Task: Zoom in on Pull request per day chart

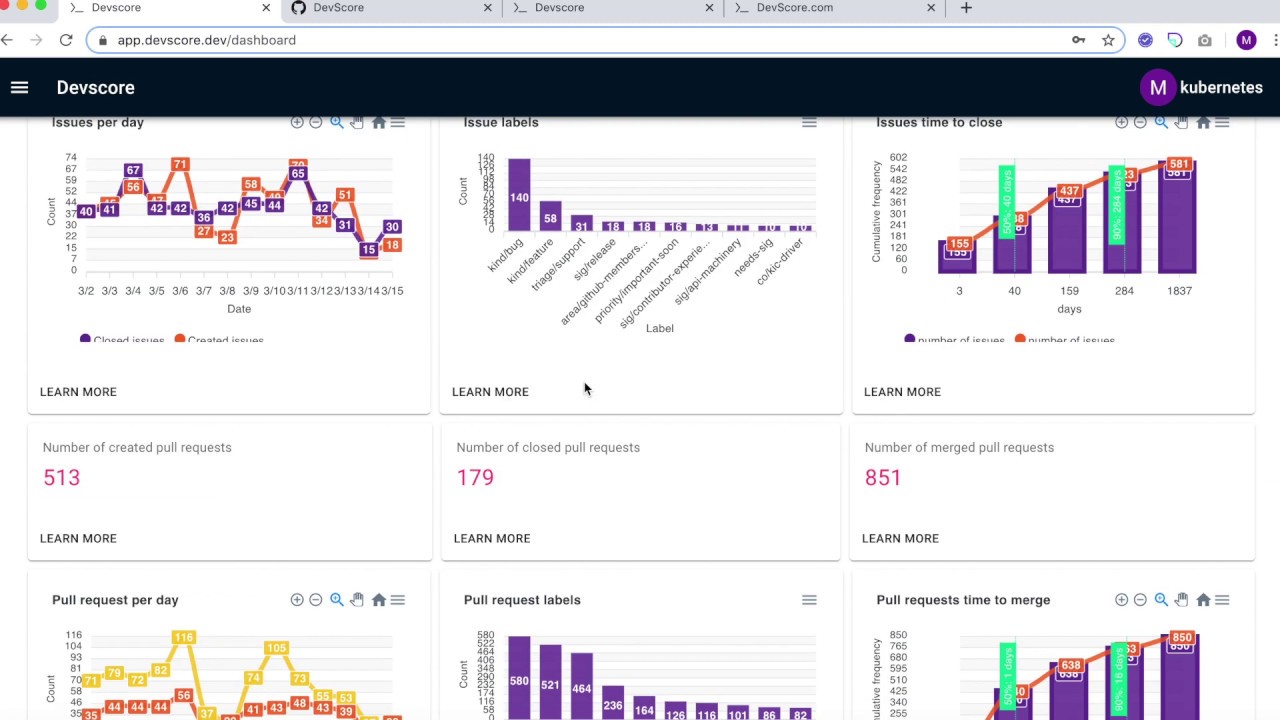Action: click(297, 600)
